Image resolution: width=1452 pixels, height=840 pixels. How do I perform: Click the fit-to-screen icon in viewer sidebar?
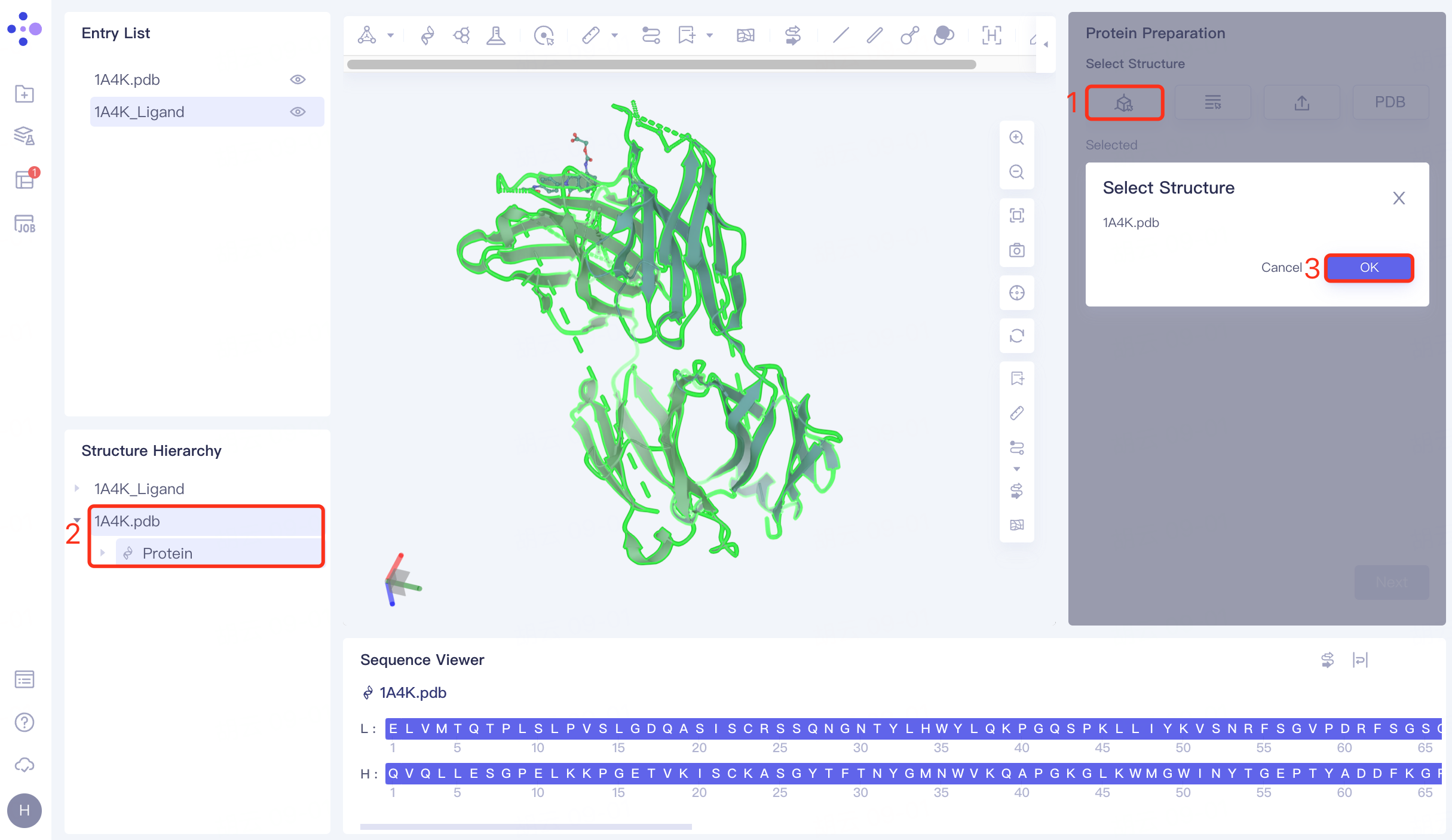1016,215
